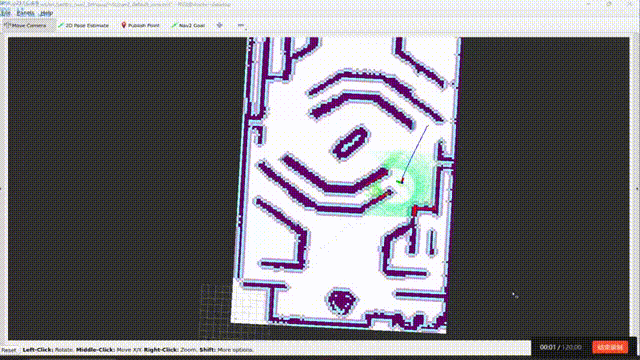Click the robot pose marker on the map
The height and width of the screenshot is (360, 640).
pyautogui.click(x=400, y=181)
